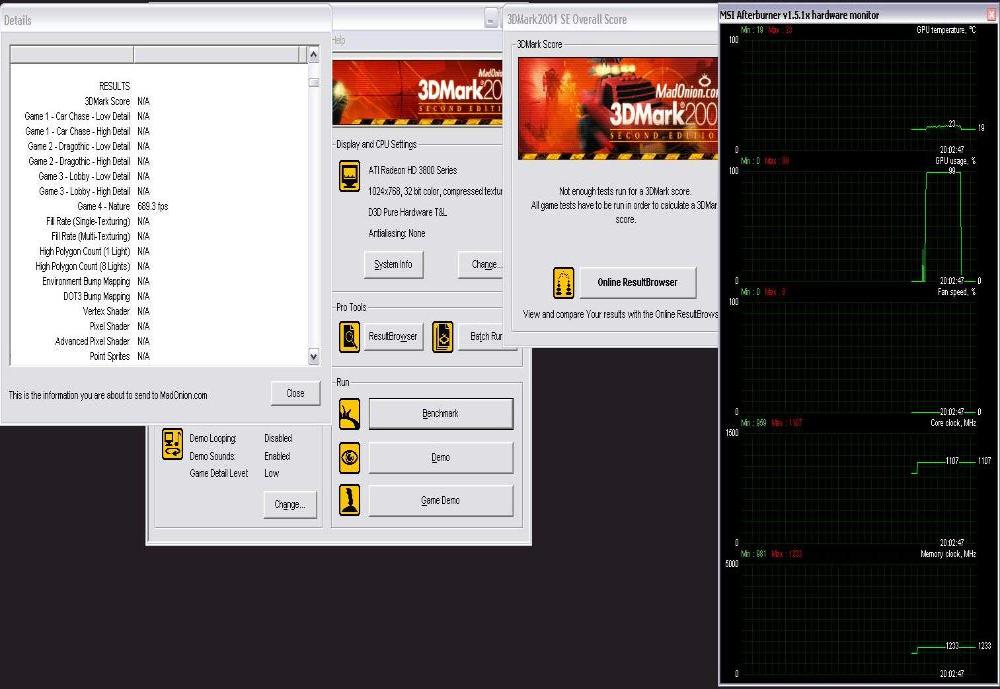Launch the Game Demo
1000x689 pixels.
441,500
